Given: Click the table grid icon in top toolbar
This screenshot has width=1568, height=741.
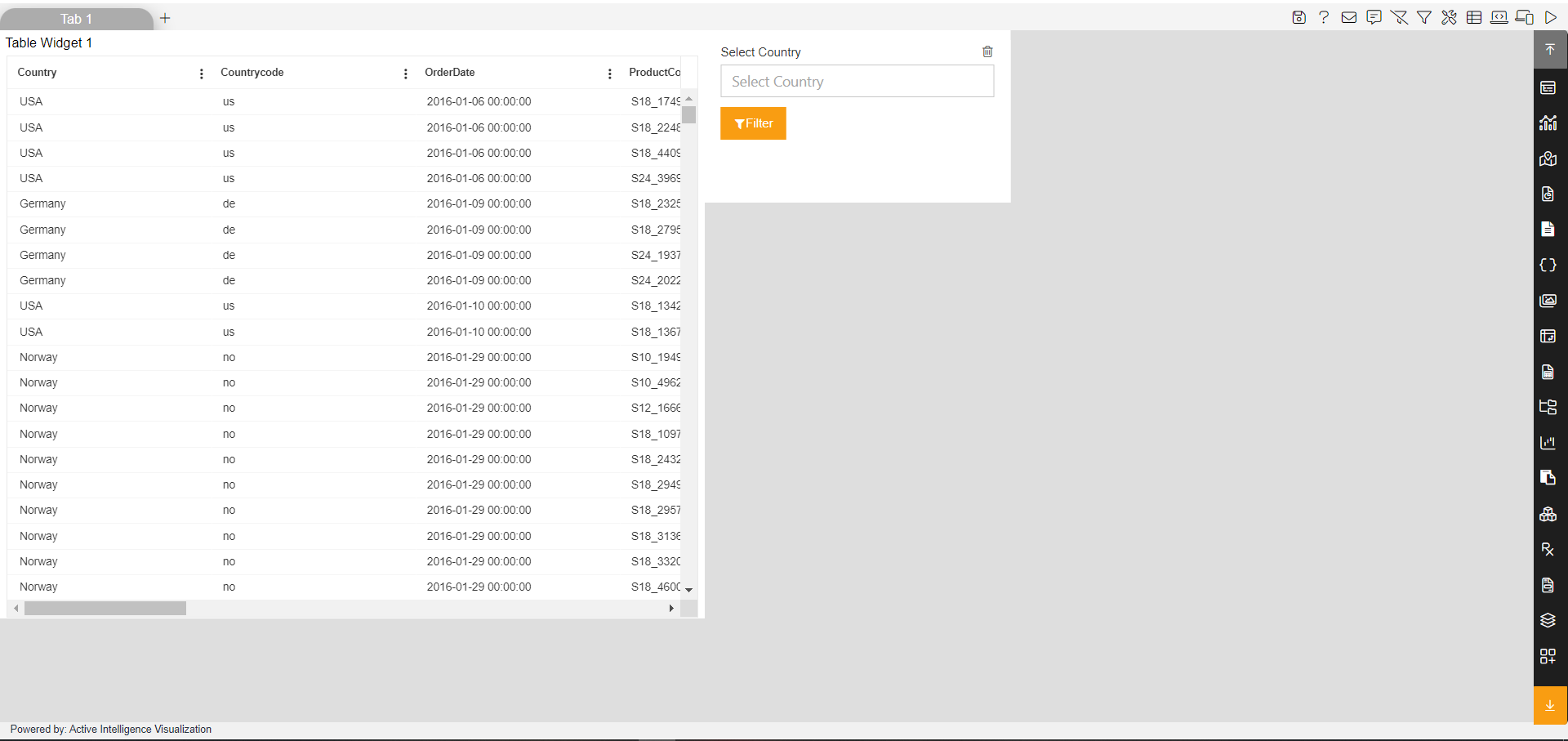Looking at the screenshot, I should (1474, 17).
